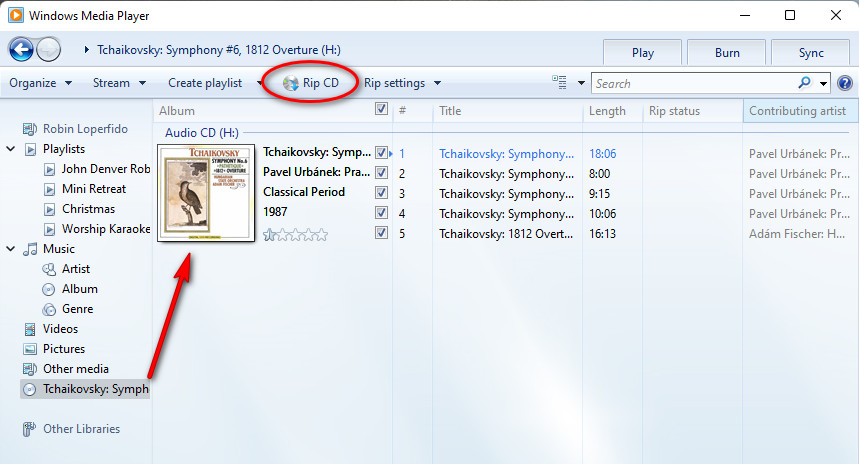Click the back navigation arrow button
The image size is (859, 464).
click(x=22, y=49)
